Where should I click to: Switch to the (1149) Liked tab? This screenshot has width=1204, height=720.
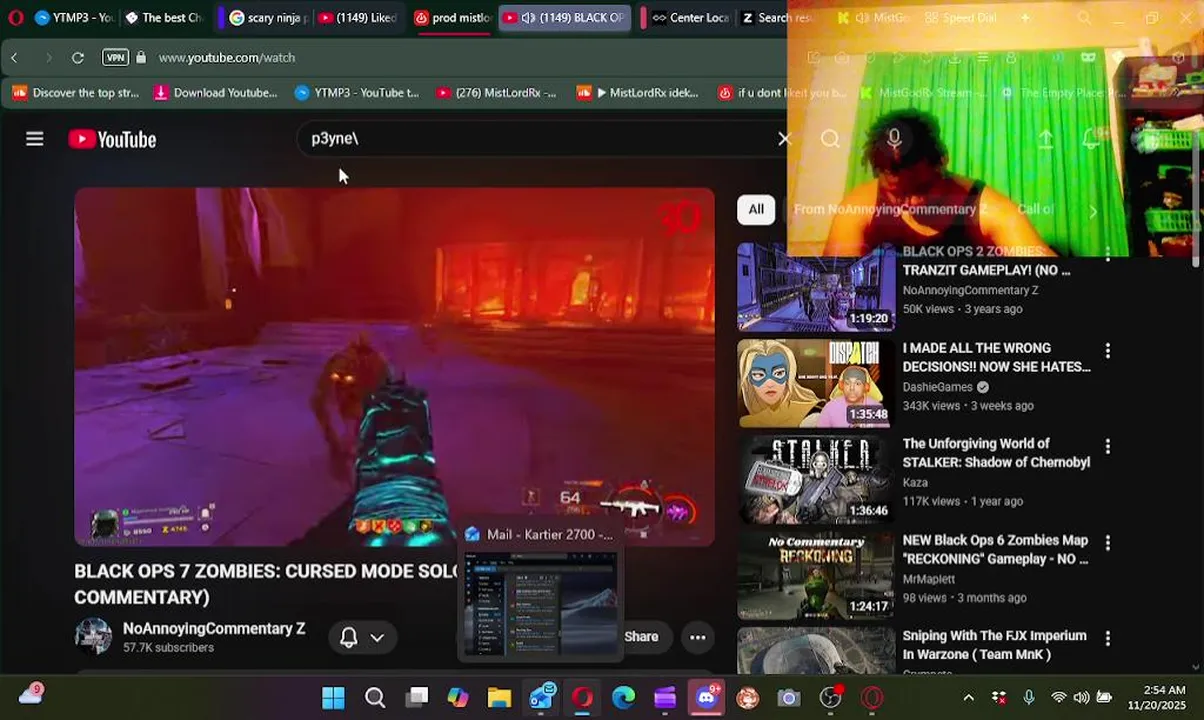pyautogui.click(x=357, y=18)
